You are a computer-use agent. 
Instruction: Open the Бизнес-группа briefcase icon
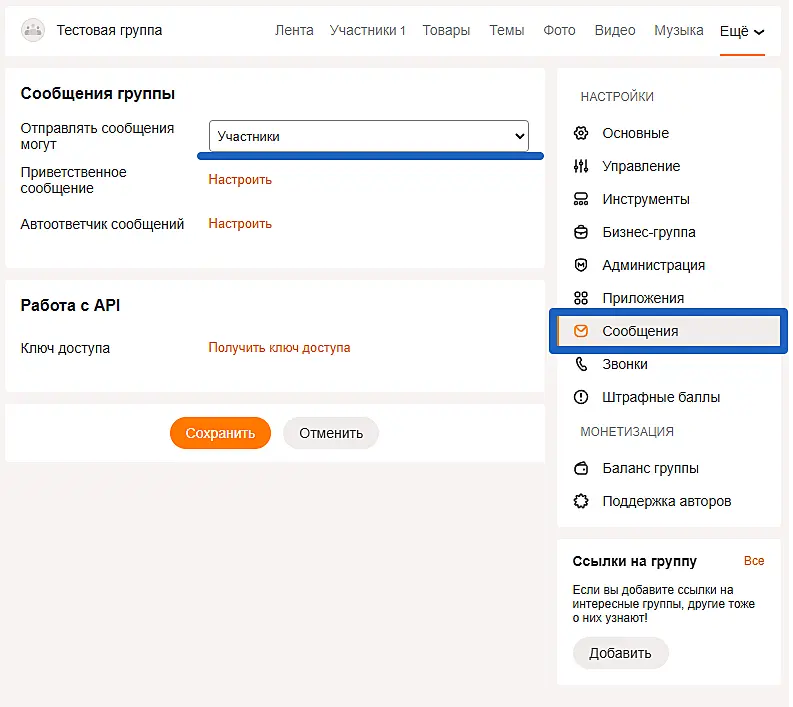581,232
